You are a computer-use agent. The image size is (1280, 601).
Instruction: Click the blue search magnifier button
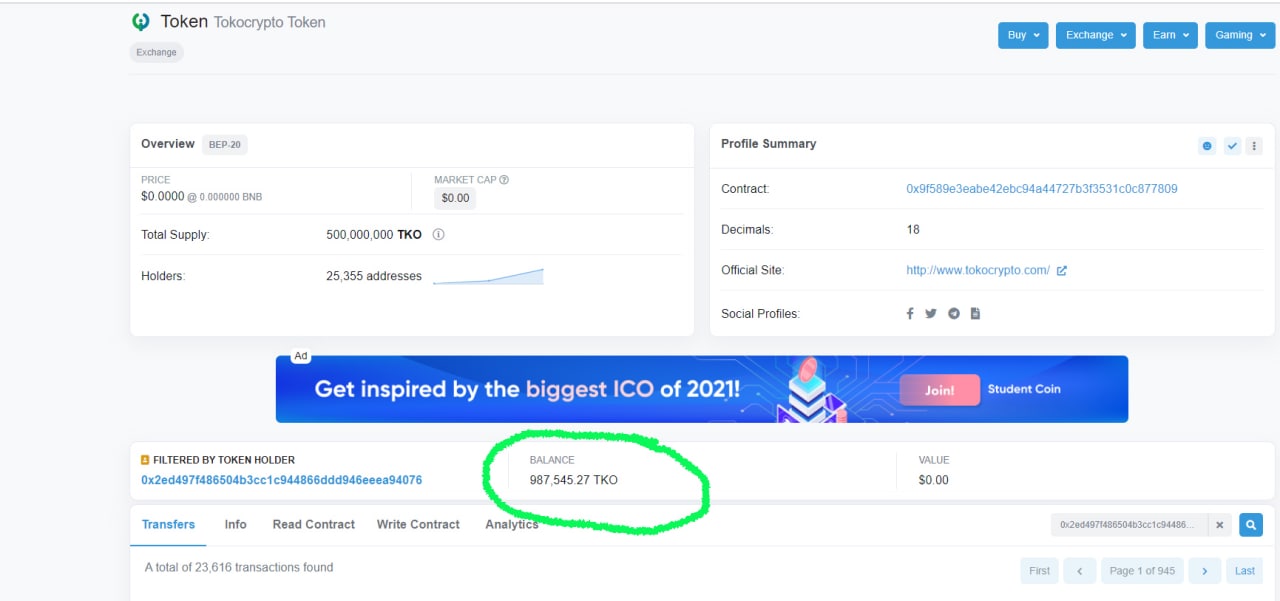coord(1251,524)
